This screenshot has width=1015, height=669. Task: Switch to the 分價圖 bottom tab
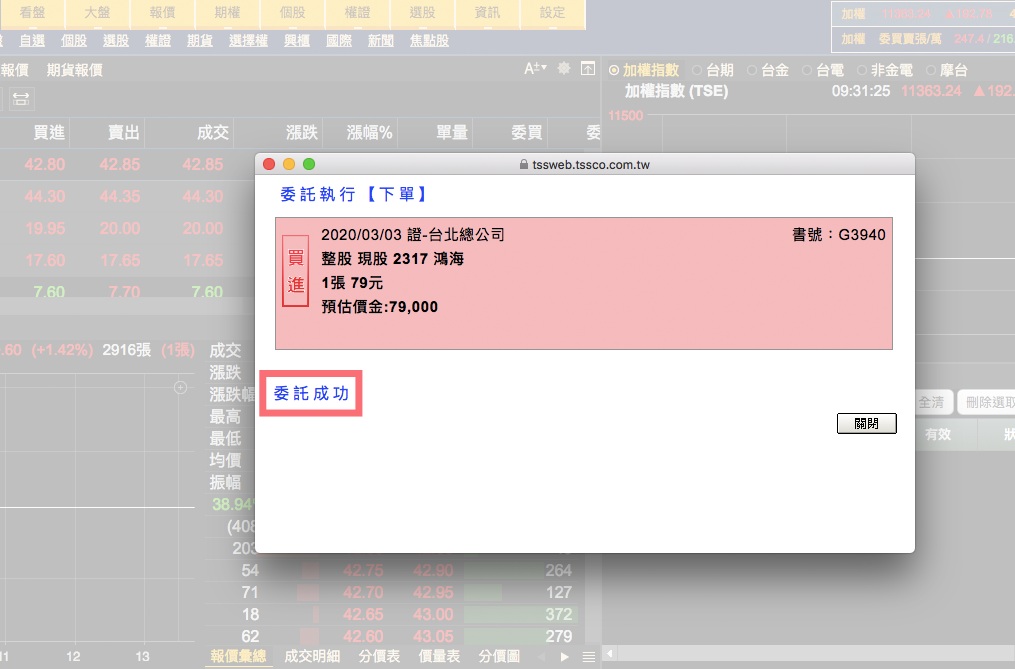[499, 656]
